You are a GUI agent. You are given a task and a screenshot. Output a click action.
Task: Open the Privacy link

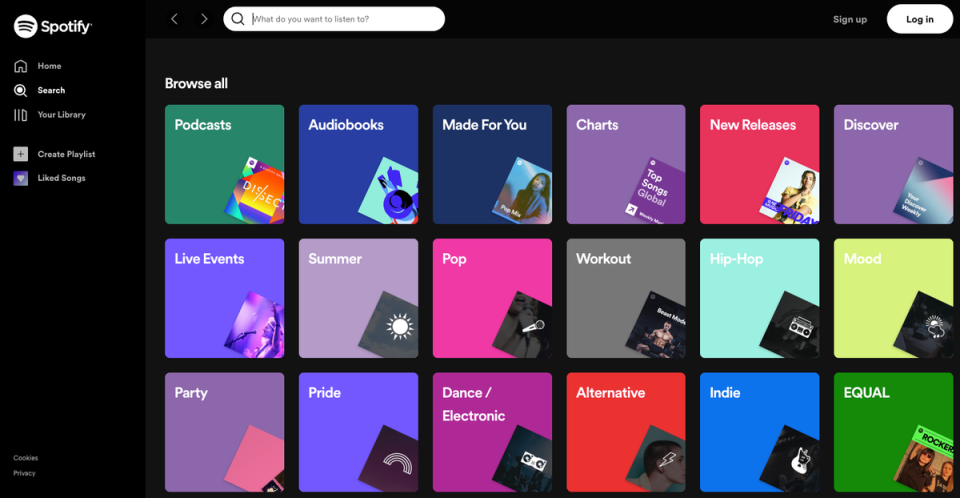[x=24, y=473]
